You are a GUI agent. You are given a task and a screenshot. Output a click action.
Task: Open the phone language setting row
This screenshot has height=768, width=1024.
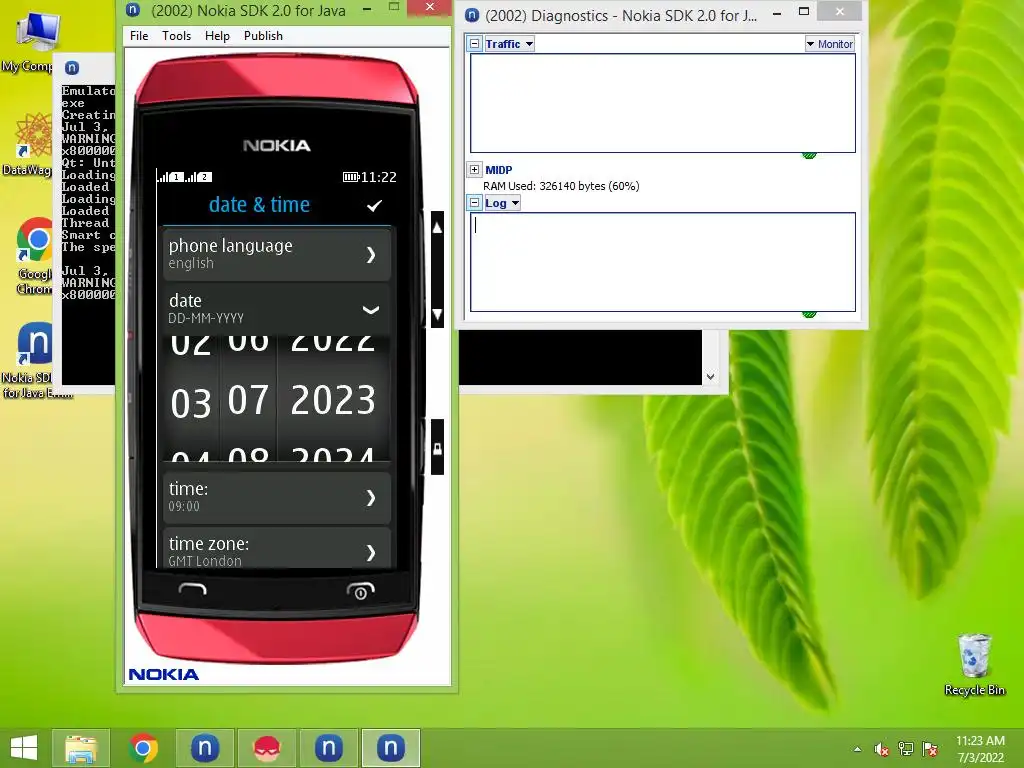277,254
